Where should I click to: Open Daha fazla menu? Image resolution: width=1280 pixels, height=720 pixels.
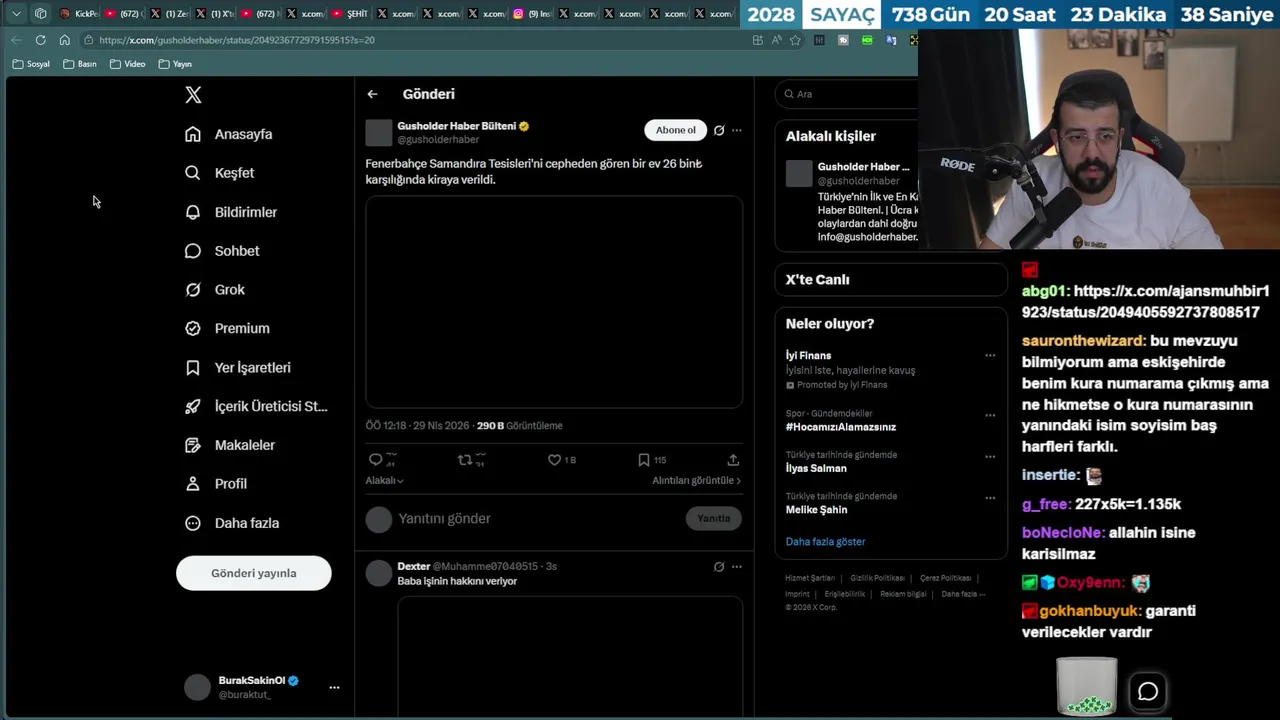pyautogui.click(x=232, y=523)
